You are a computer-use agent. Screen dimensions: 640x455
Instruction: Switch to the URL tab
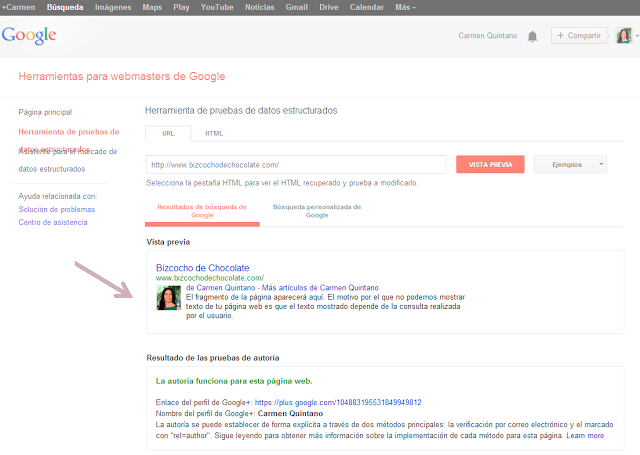pyautogui.click(x=168, y=133)
